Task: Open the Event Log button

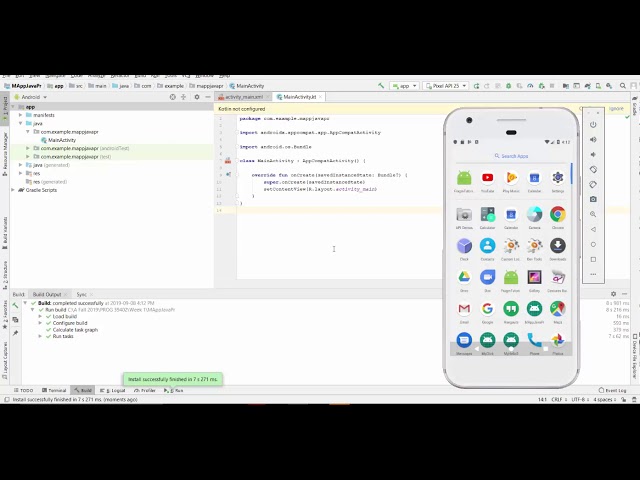Action: (612, 391)
